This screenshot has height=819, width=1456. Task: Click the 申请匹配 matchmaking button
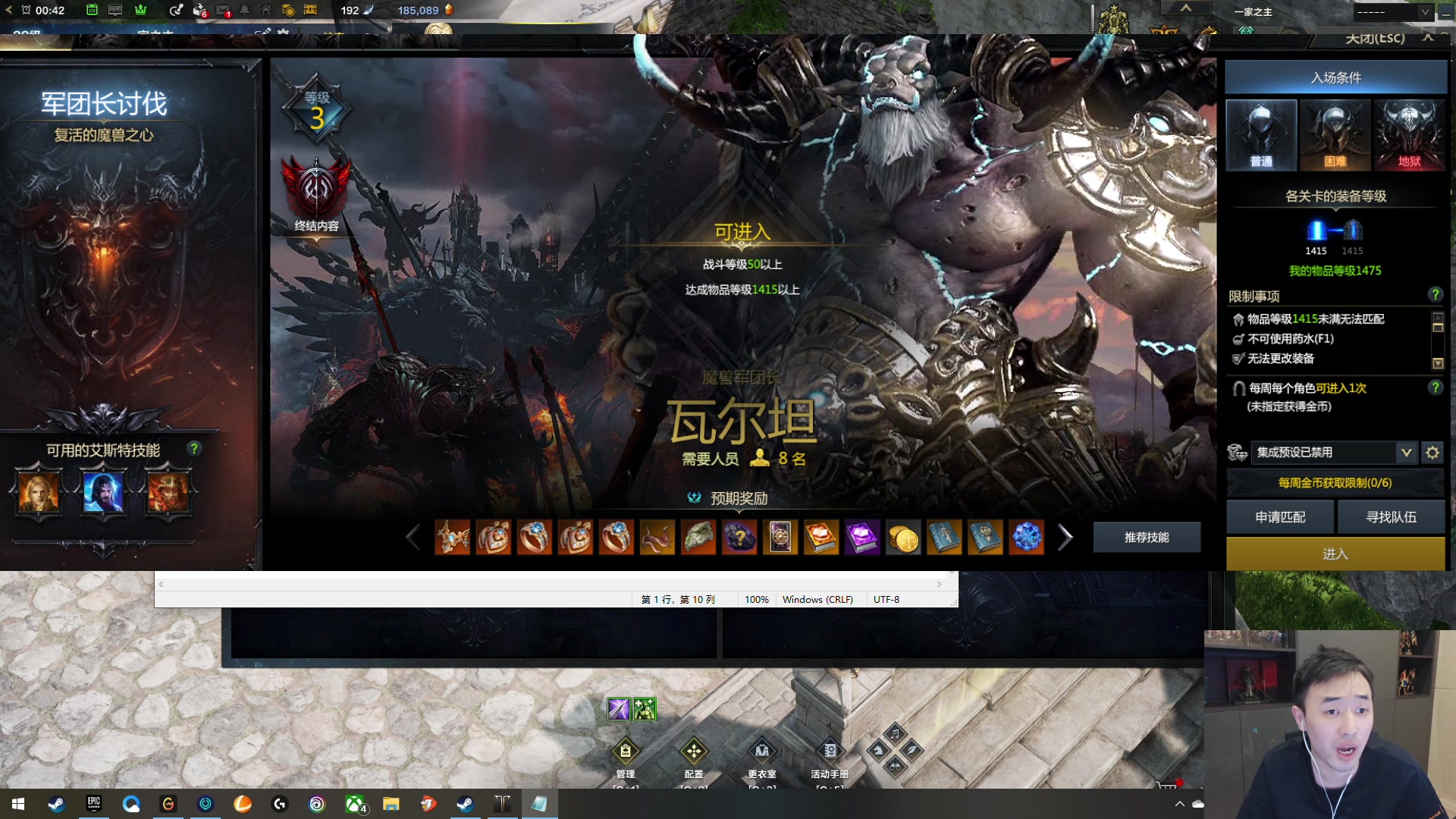coord(1280,517)
